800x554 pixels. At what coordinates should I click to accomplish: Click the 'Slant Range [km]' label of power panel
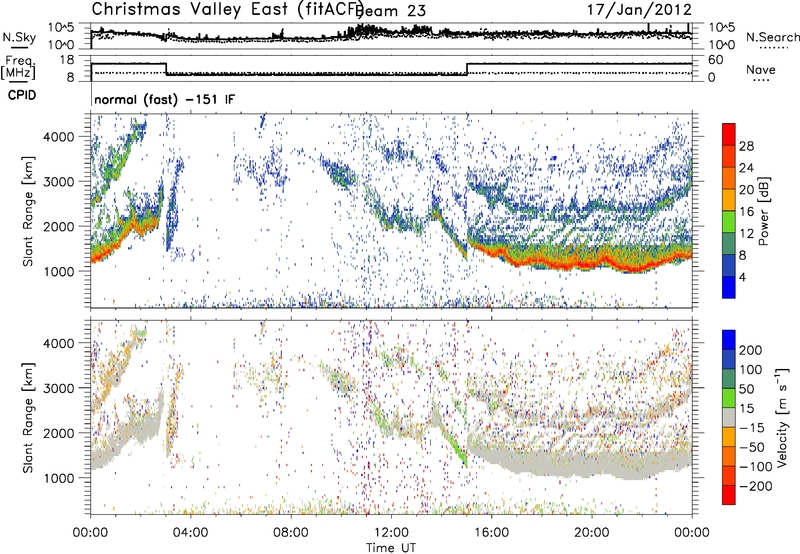point(28,211)
